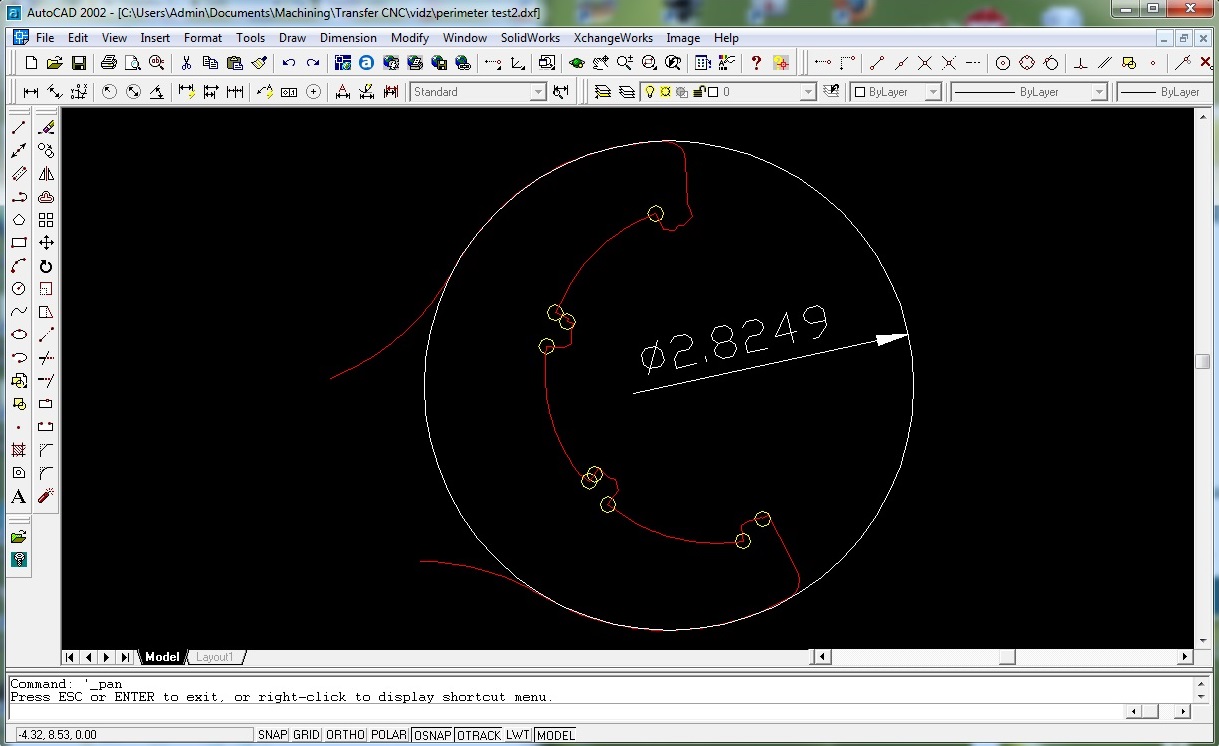Open the Modify menu
Viewport: 1219px width, 746px height.
click(410, 38)
